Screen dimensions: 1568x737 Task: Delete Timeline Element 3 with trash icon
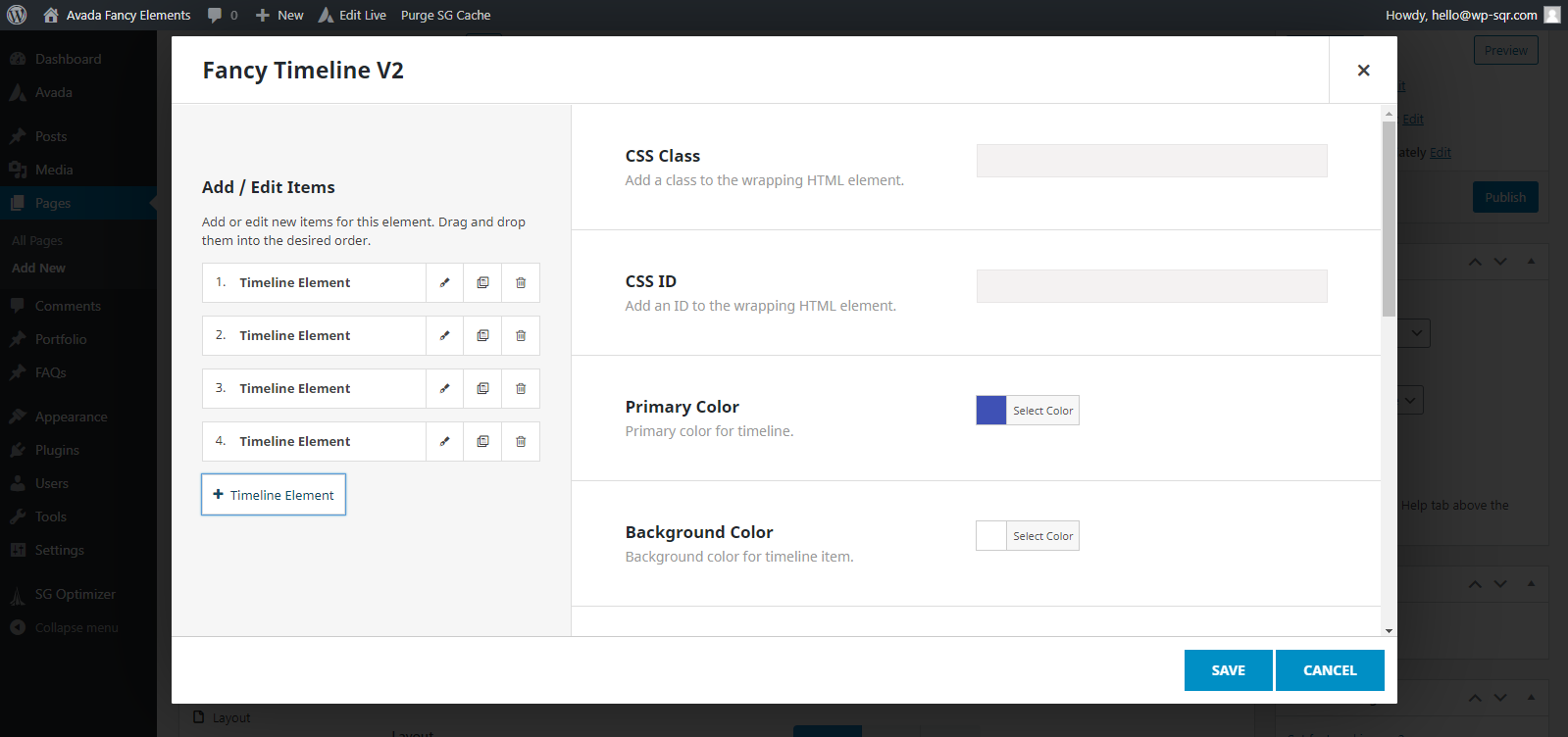(x=521, y=388)
